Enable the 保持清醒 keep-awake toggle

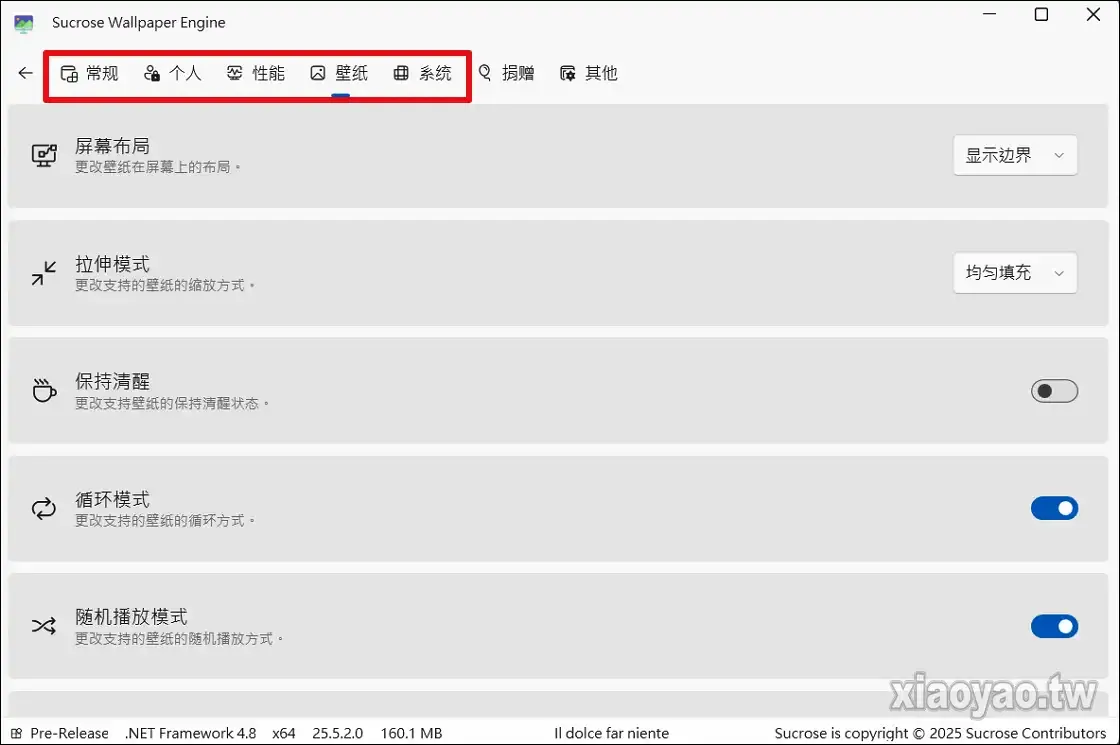tap(1054, 391)
